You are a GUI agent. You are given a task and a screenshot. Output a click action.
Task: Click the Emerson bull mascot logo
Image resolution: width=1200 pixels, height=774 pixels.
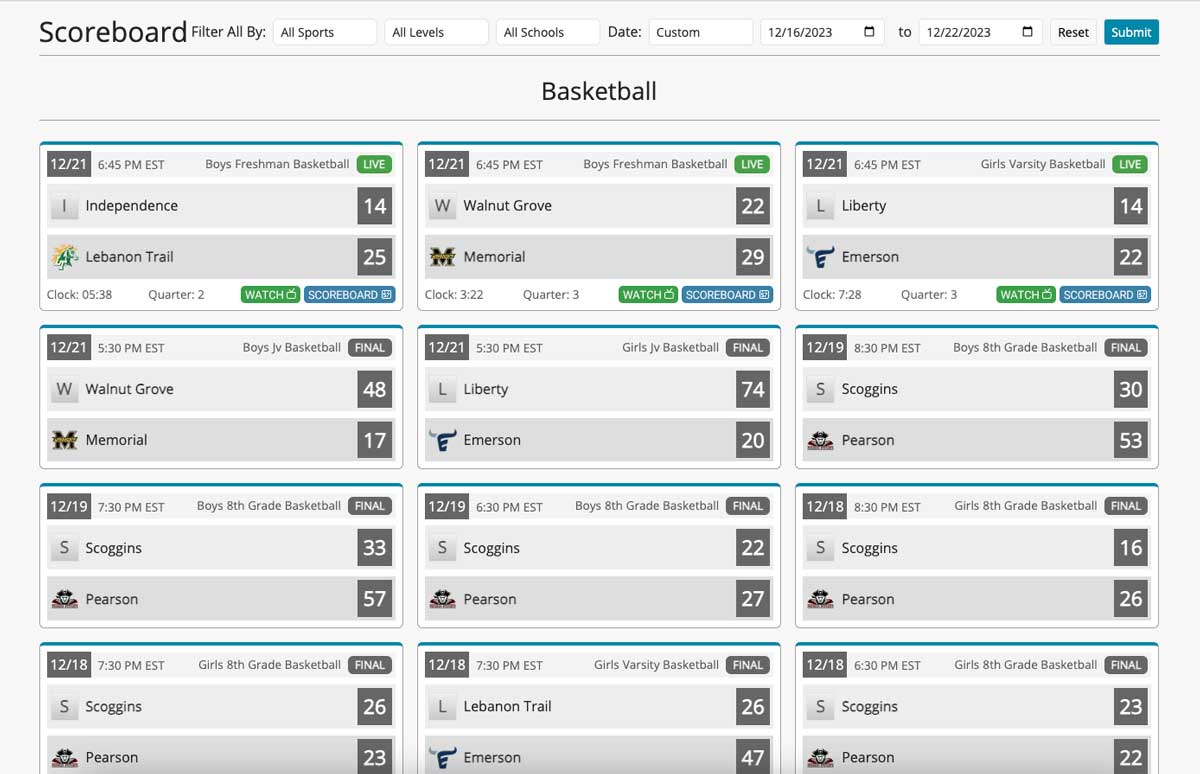click(820, 256)
